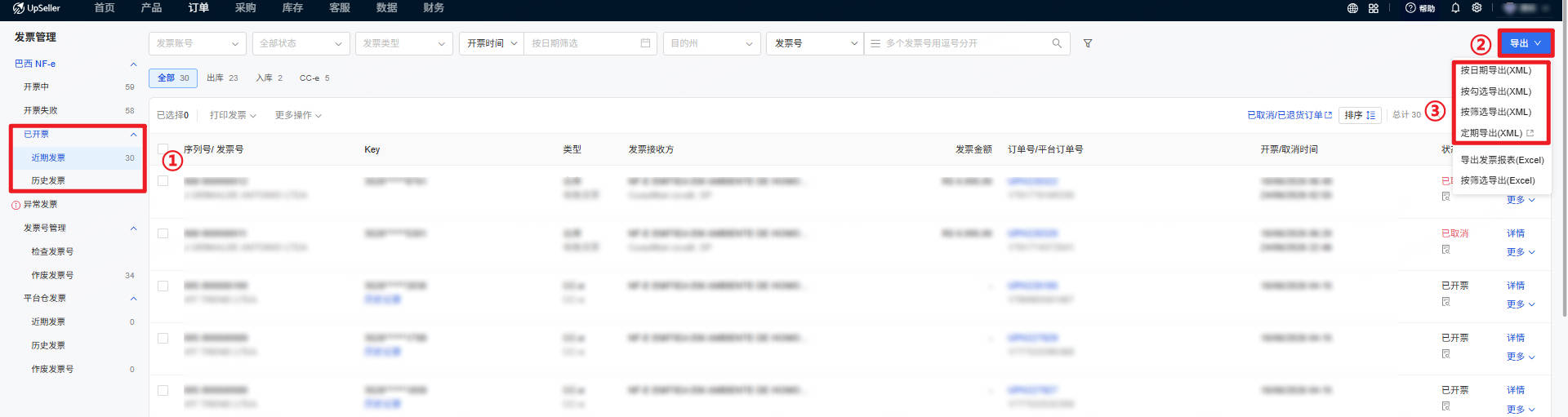Switch to the CC-e 5 tab
Image resolution: width=1568 pixels, height=417 pixels.
coord(314,78)
